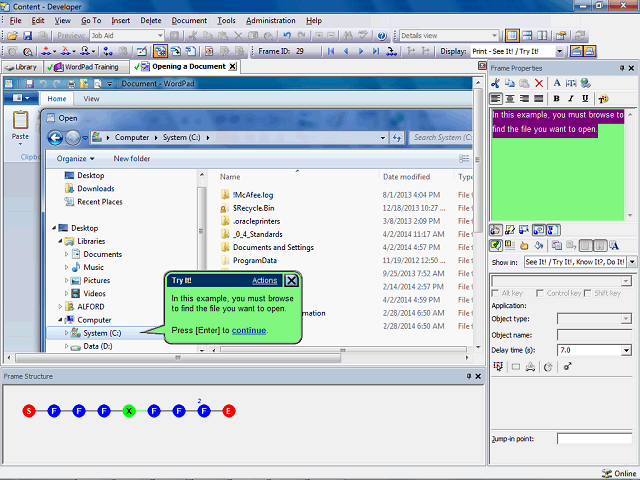Go to next frame arrow
640x480 pixels.
361,51
